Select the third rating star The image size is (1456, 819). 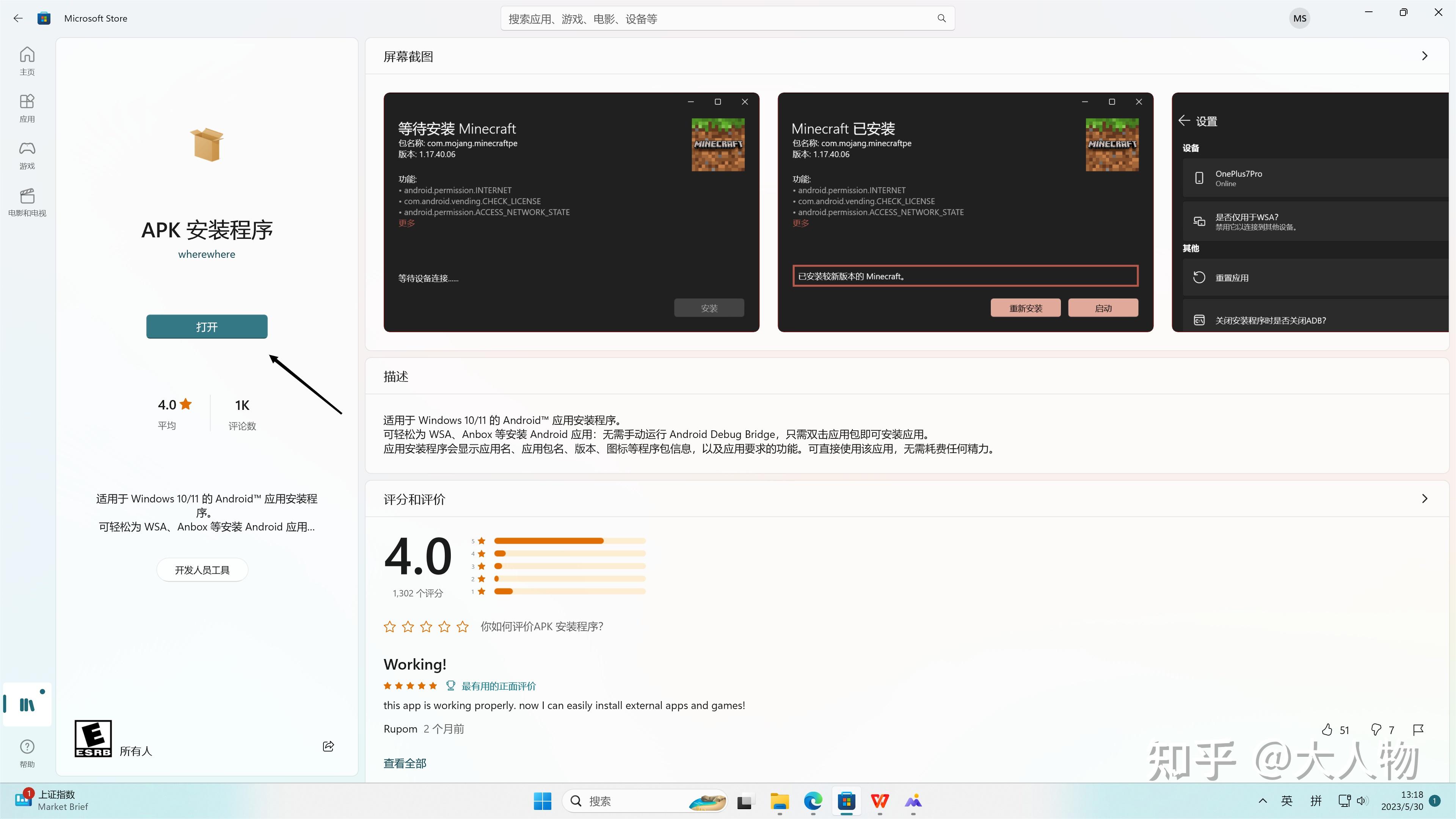pos(426,626)
